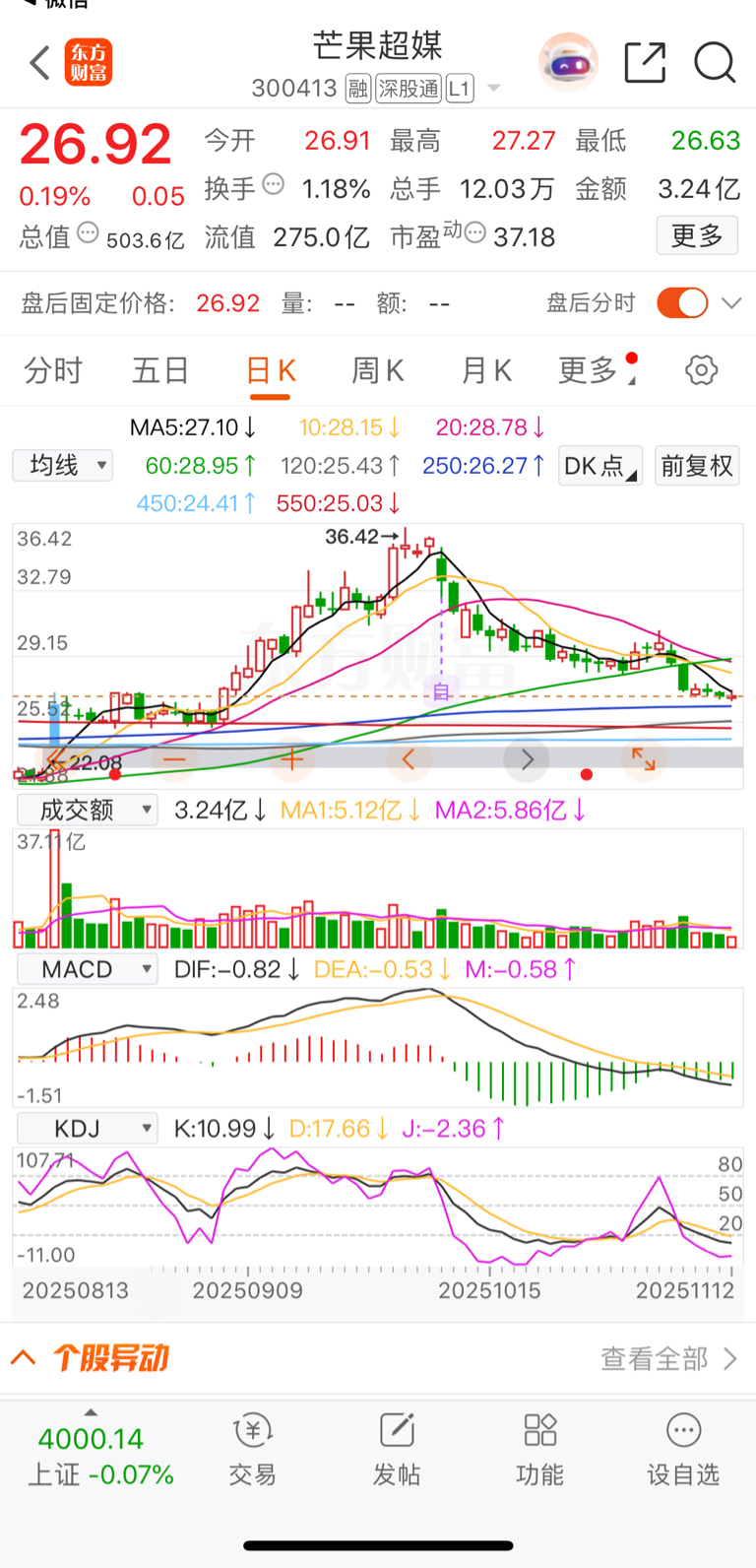756x1568 pixels.
Task: Tap the 更多 quote details button
Action: 697,235
